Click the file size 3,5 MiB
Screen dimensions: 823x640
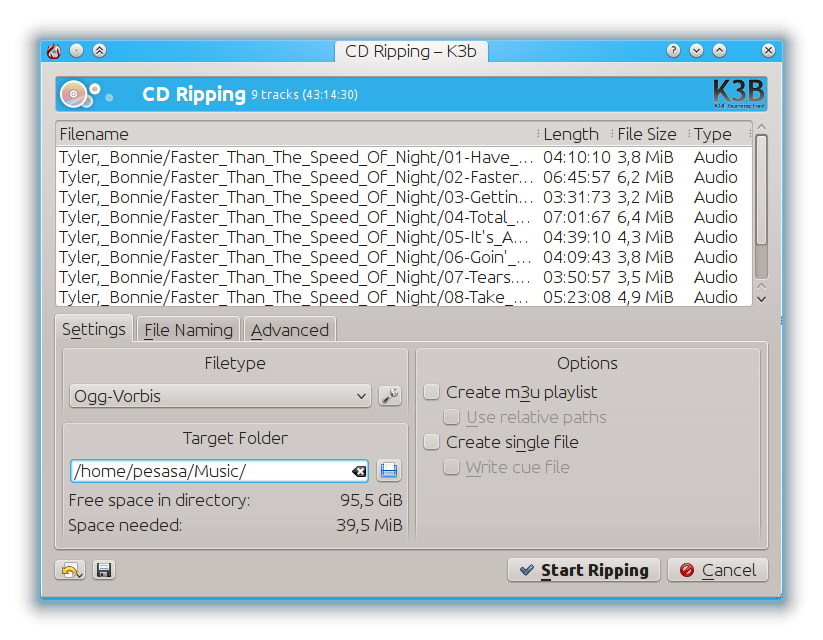(645, 277)
